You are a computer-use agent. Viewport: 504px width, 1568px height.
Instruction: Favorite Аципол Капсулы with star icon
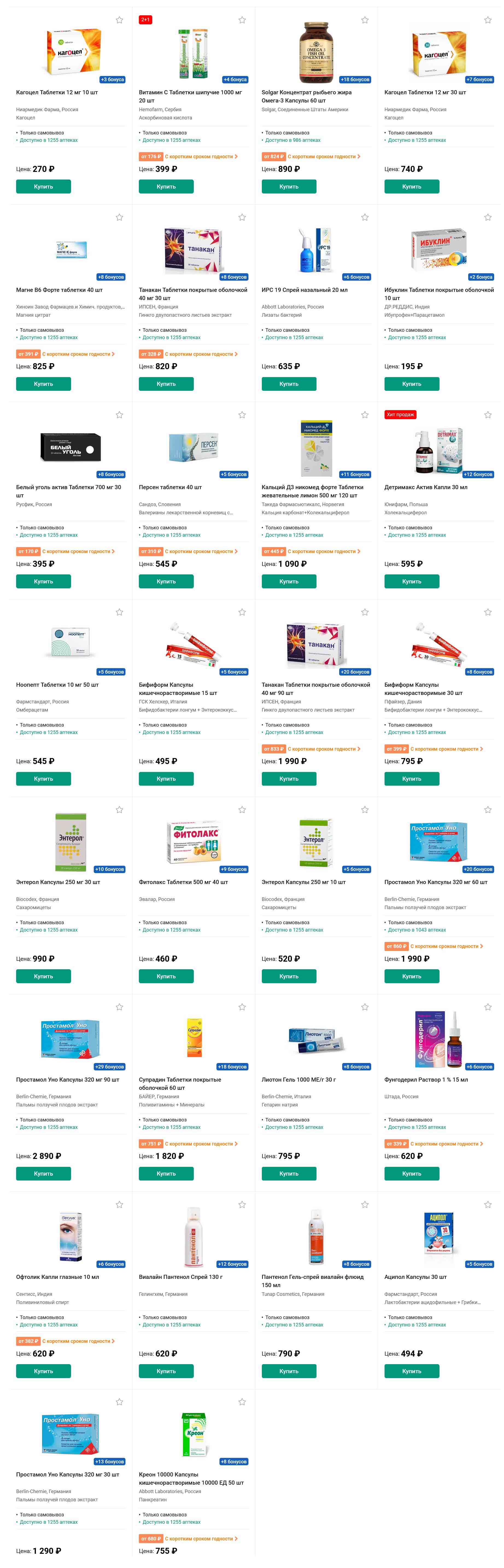488,1204
